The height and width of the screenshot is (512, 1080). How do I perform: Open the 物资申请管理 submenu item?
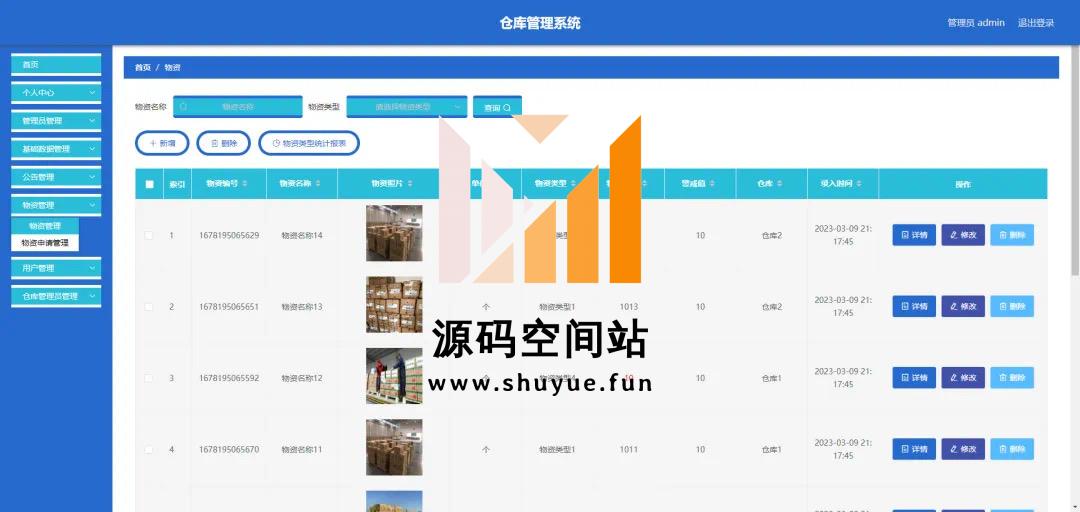(45, 243)
